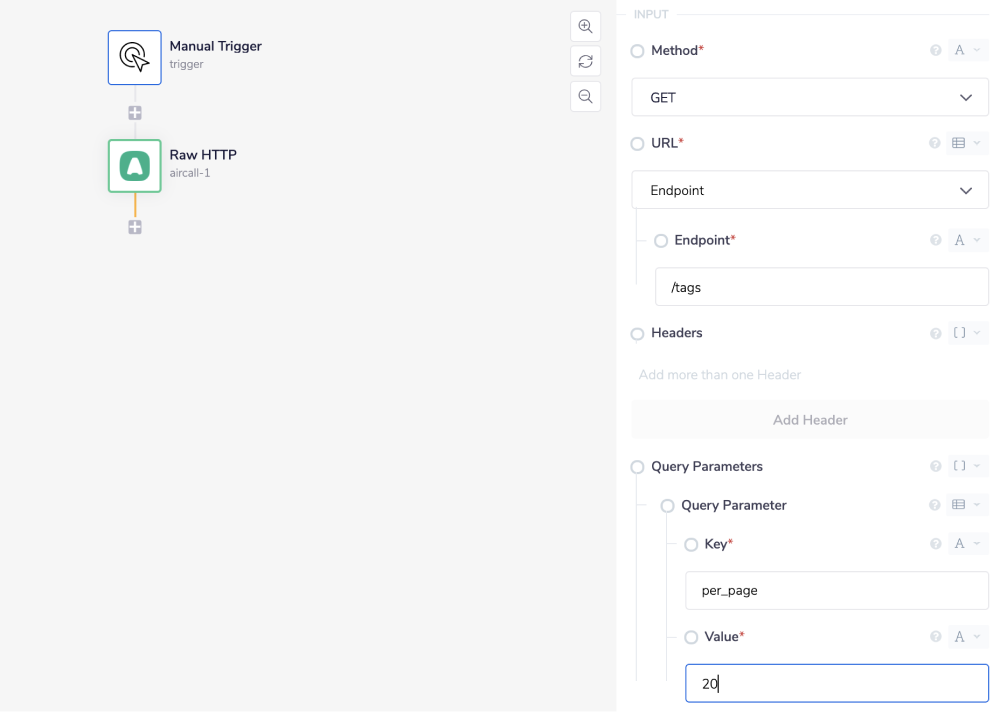Image resolution: width=1000 pixels, height=712 pixels.
Task: Toggle the Query Parameters radio circle
Action: click(x=638, y=467)
